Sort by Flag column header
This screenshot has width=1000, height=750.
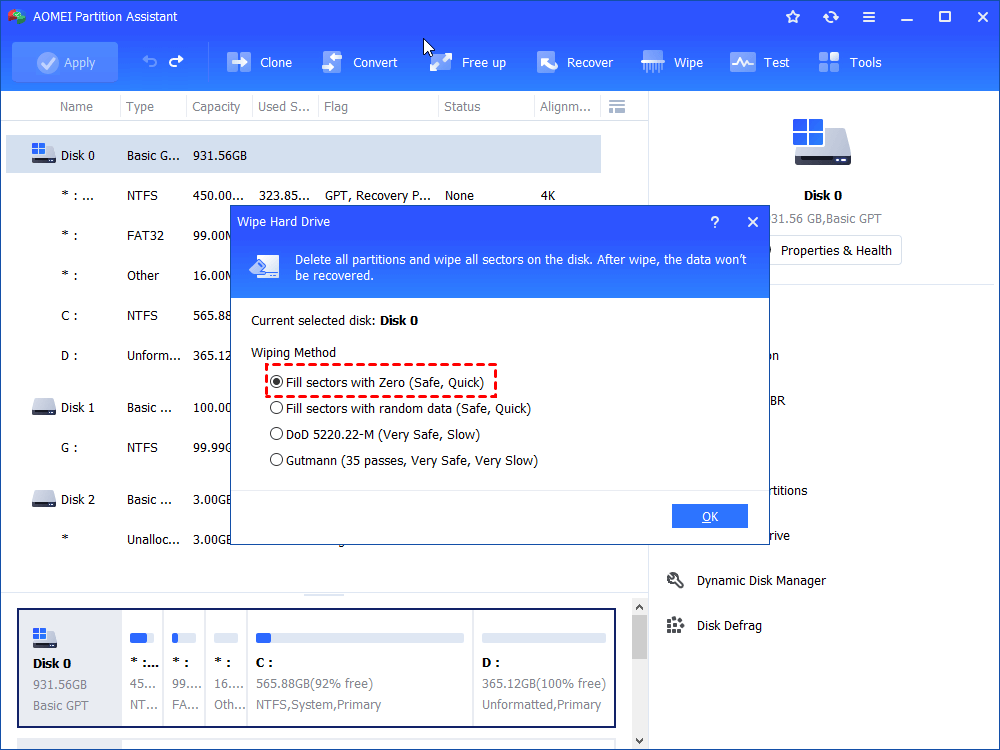pos(336,107)
